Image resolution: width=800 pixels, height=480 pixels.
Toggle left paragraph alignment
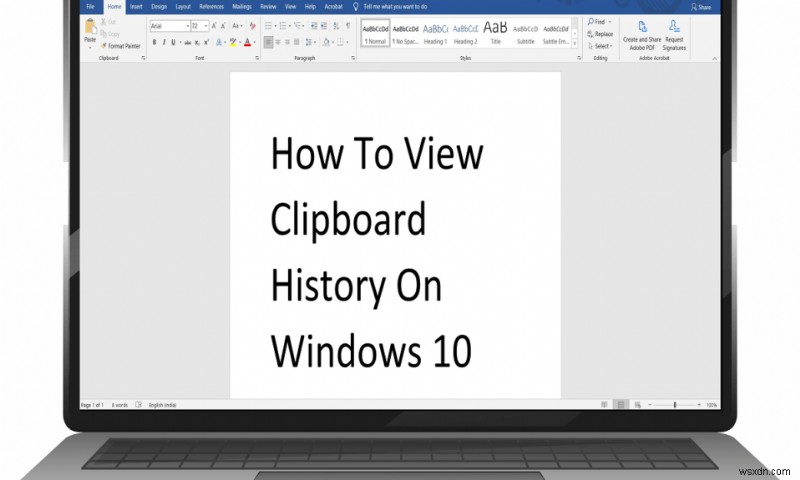coord(268,42)
